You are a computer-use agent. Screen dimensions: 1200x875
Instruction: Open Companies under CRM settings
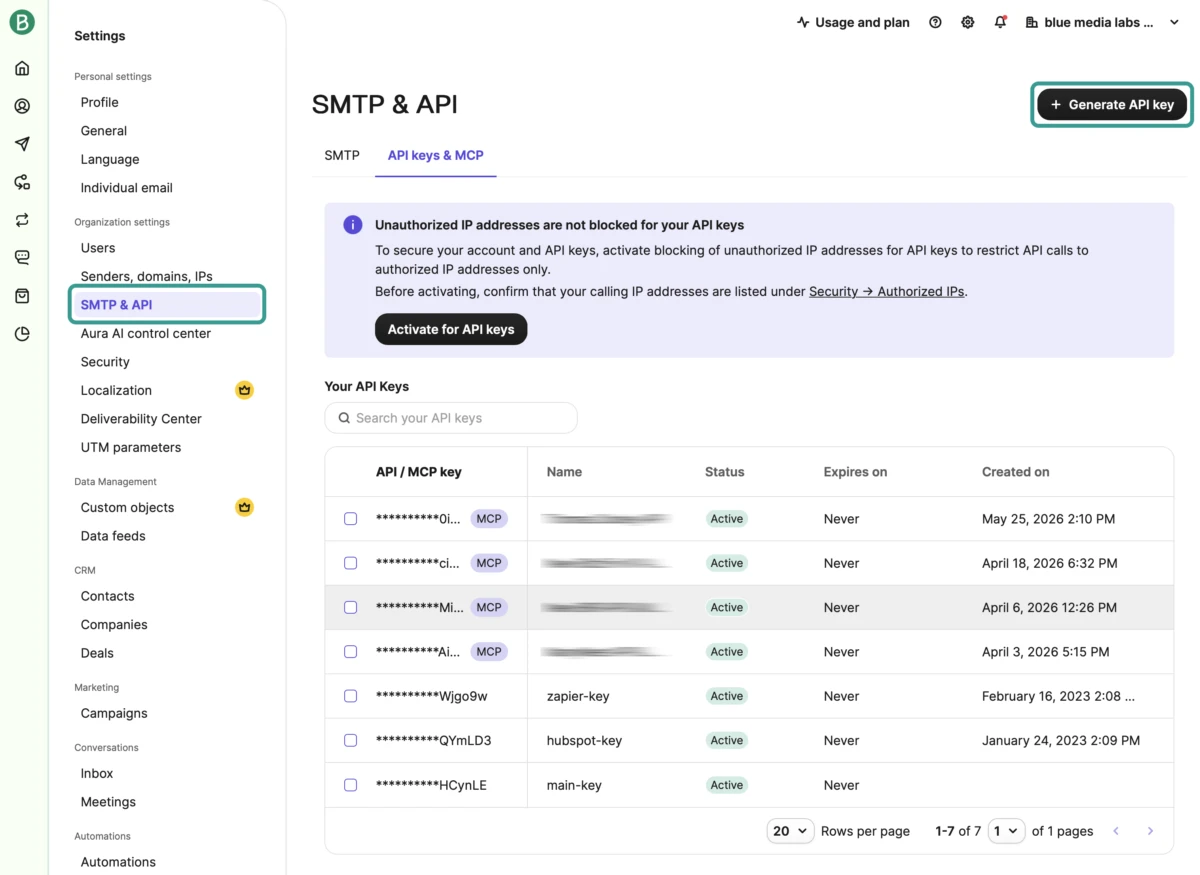coord(114,624)
